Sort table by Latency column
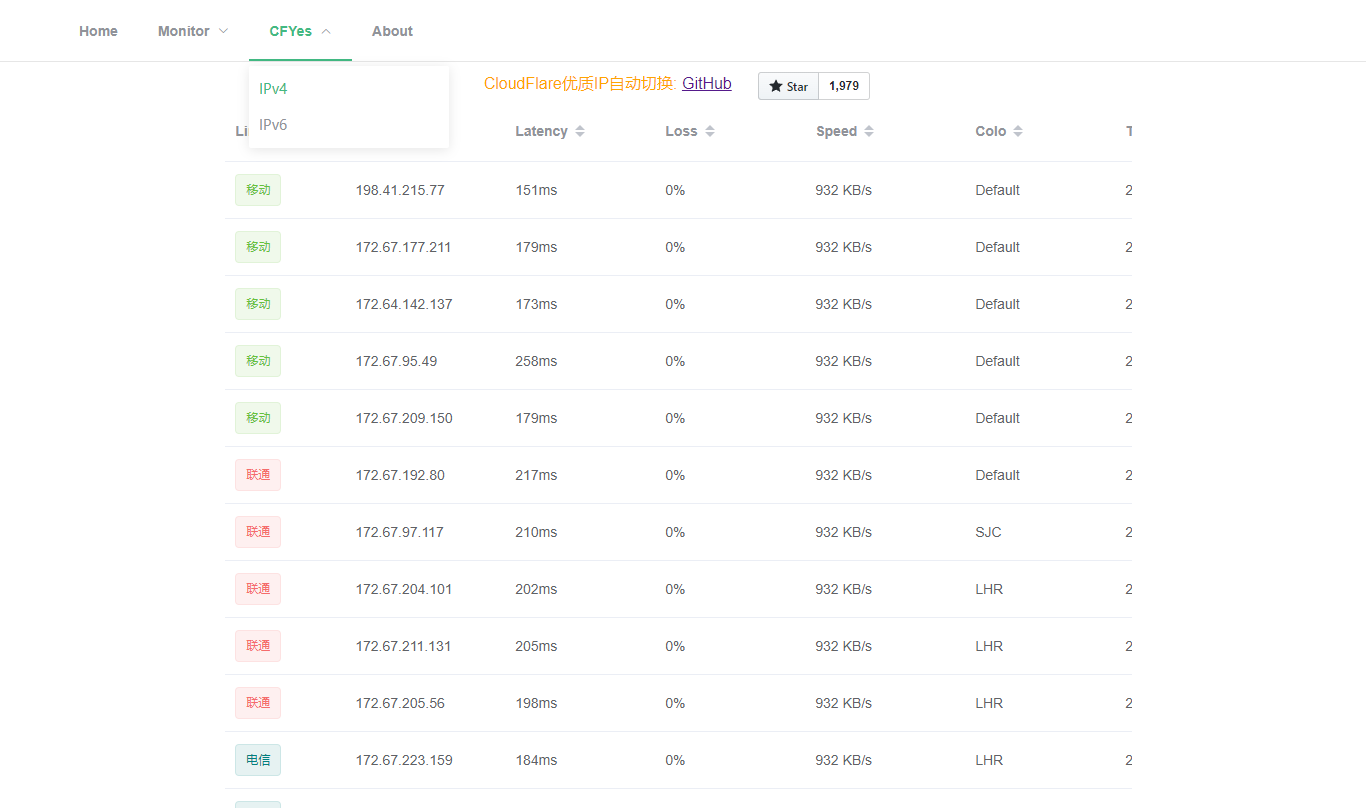The width and height of the screenshot is (1366, 808). click(580, 132)
